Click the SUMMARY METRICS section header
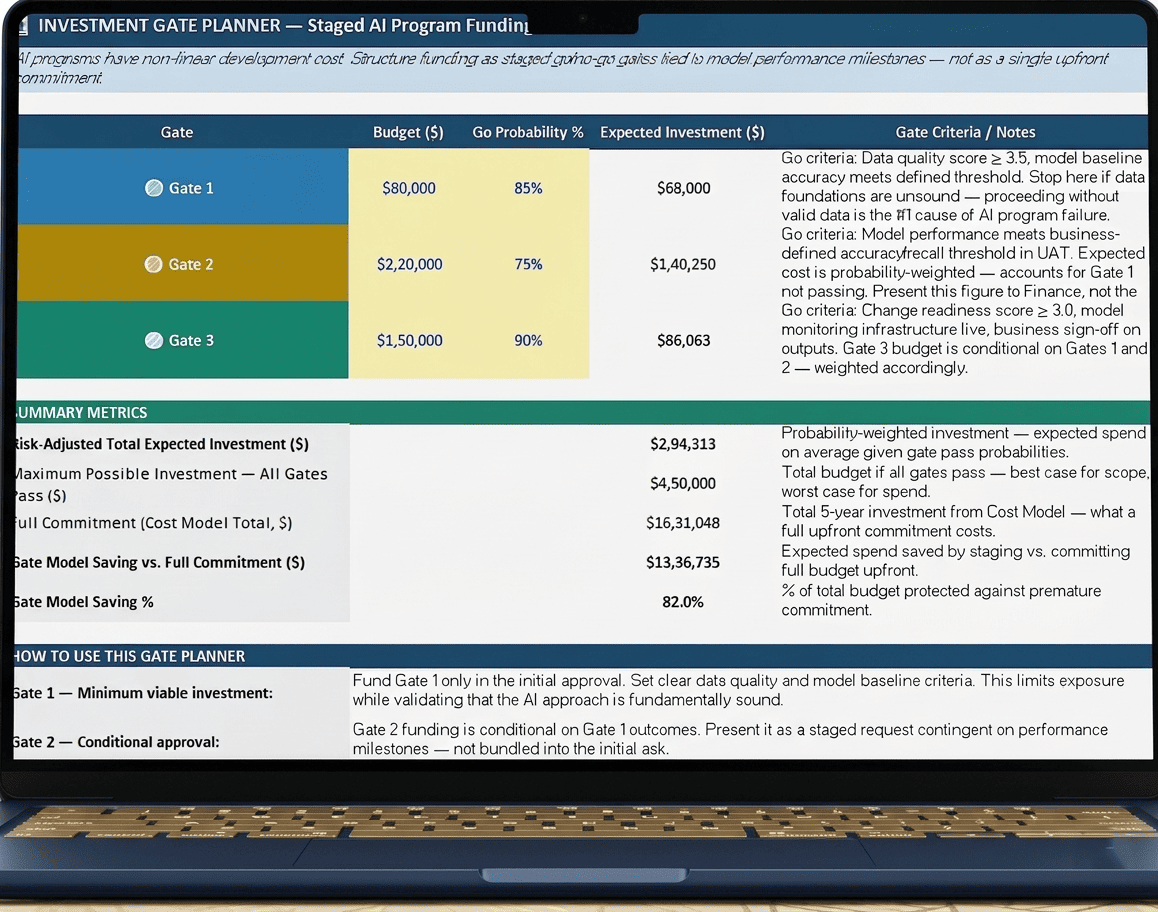 pos(583,412)
